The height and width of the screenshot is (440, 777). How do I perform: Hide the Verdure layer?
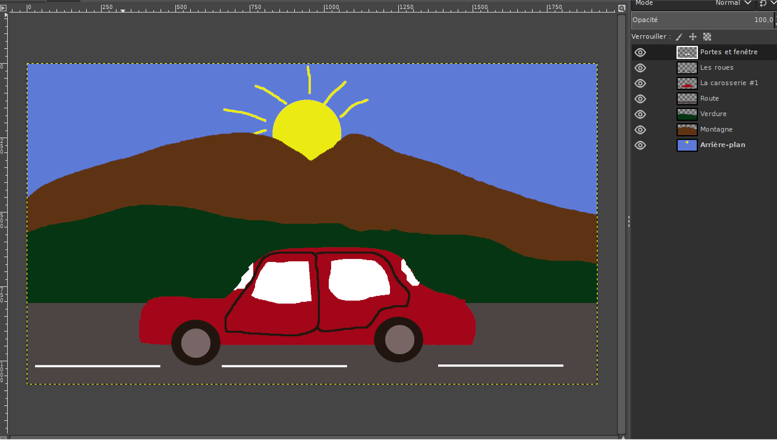(x=640, y=114)
